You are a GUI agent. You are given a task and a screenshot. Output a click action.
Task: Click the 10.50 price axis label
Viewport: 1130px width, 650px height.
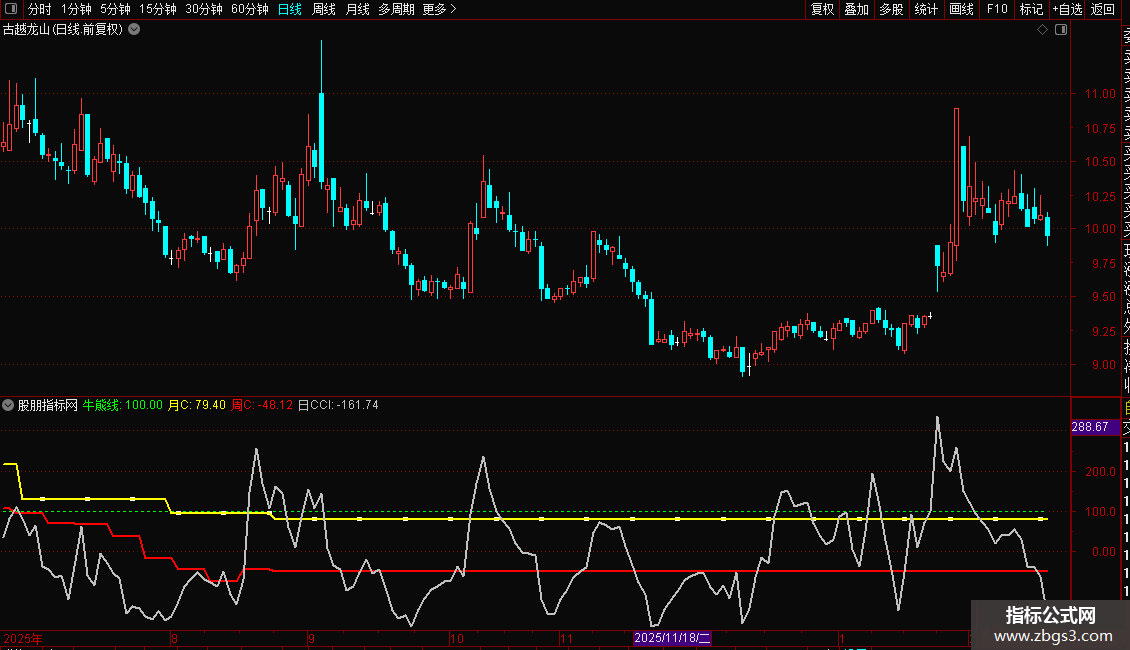point(1100,161)
